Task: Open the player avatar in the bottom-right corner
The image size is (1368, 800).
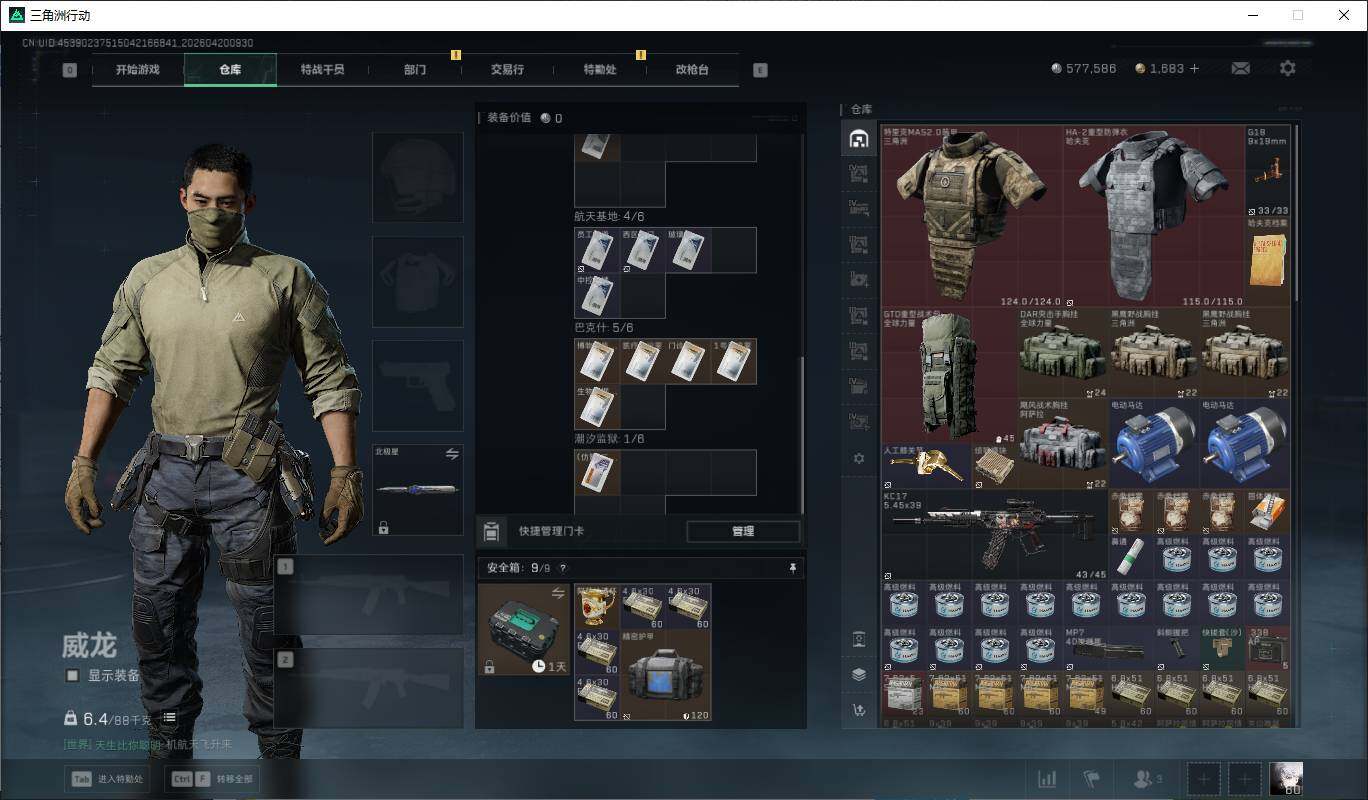Action: tap(1285, 778)
